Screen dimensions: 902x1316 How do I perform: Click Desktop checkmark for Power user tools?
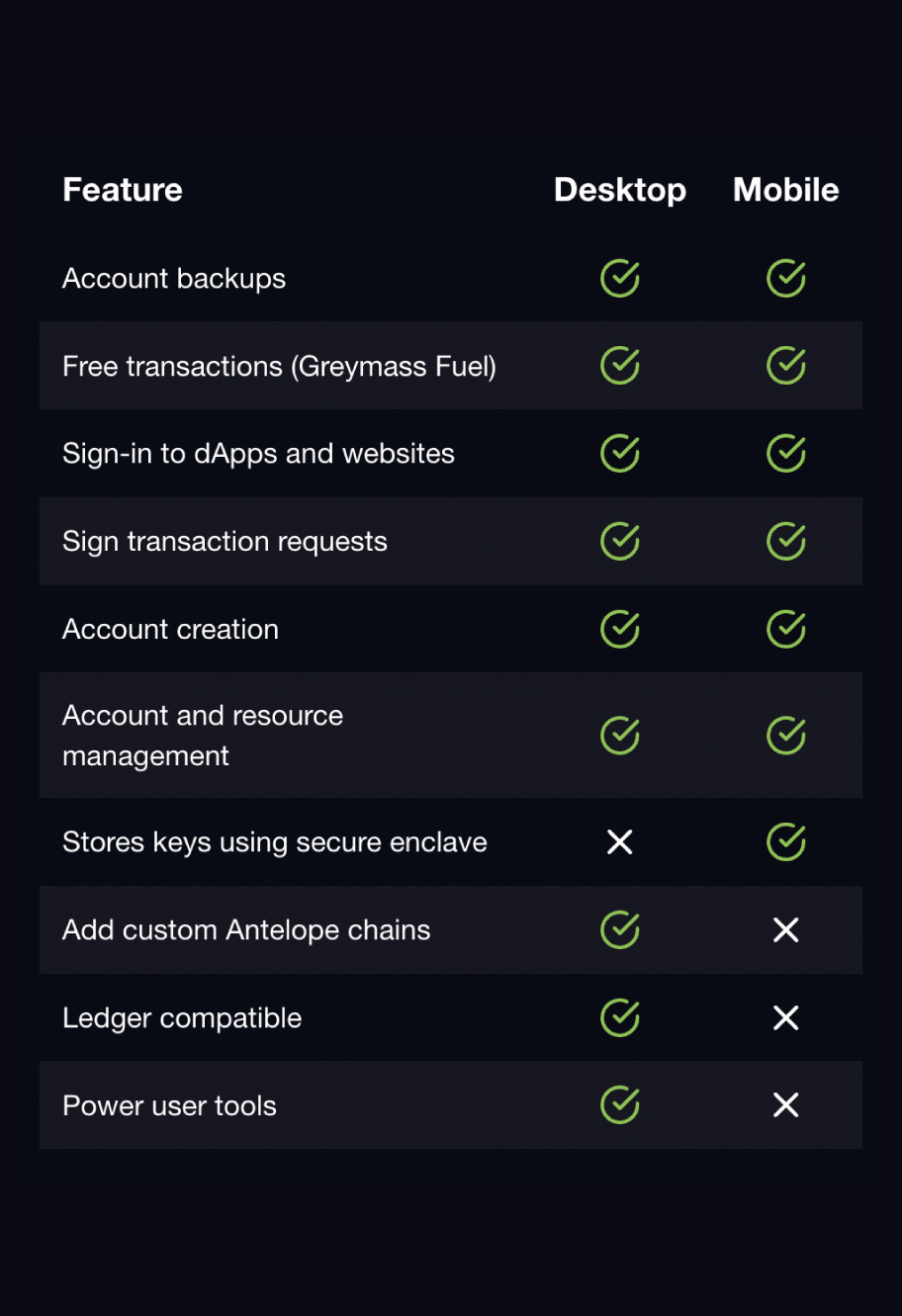pyautogui.click(x=620, y=1104)
